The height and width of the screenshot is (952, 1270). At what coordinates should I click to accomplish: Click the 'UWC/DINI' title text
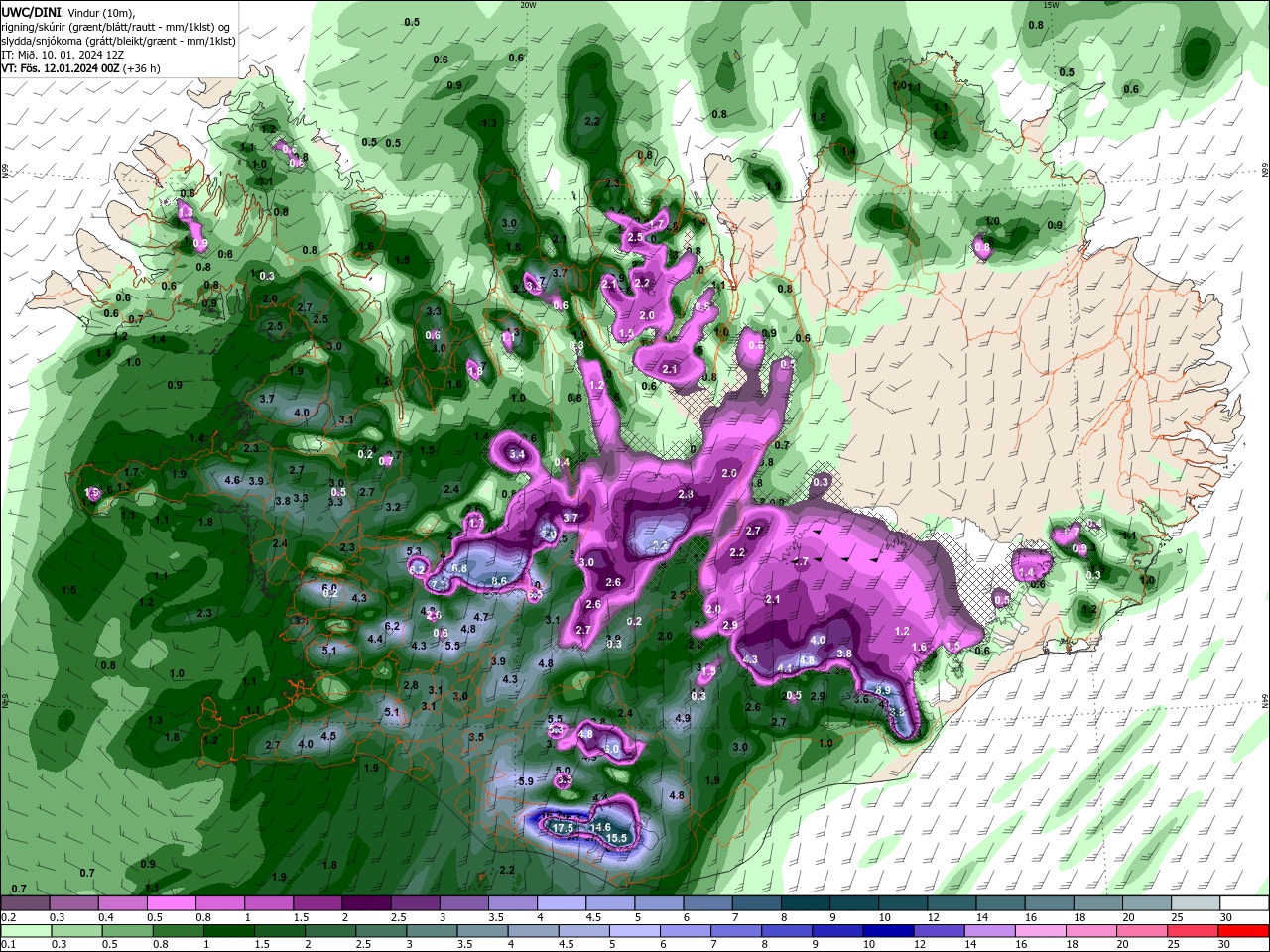[31, 11]
